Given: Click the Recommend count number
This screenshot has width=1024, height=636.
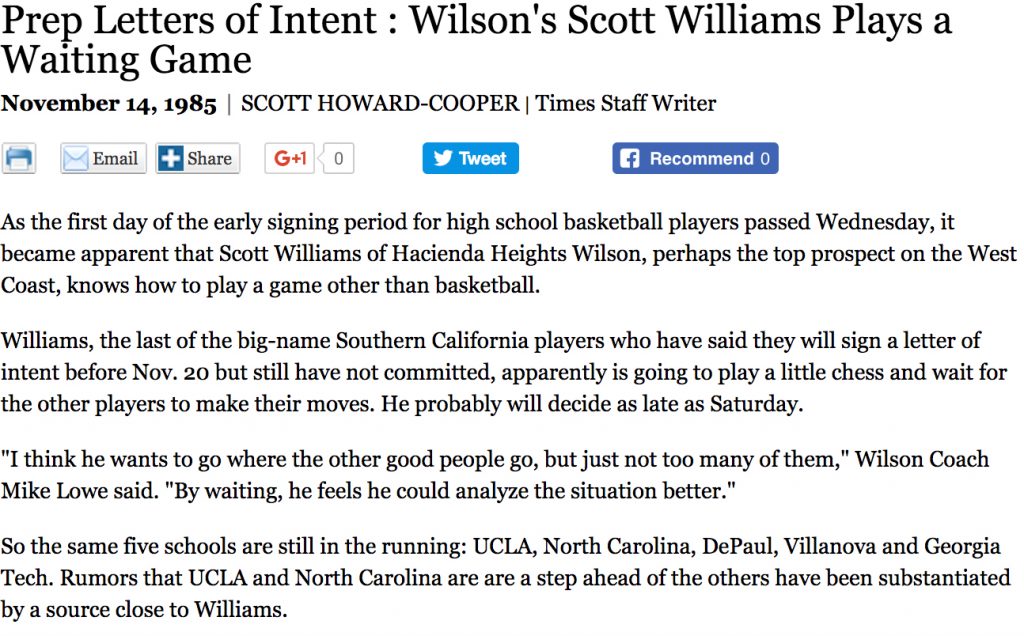Looking at the screenshot, I should 765,159.
